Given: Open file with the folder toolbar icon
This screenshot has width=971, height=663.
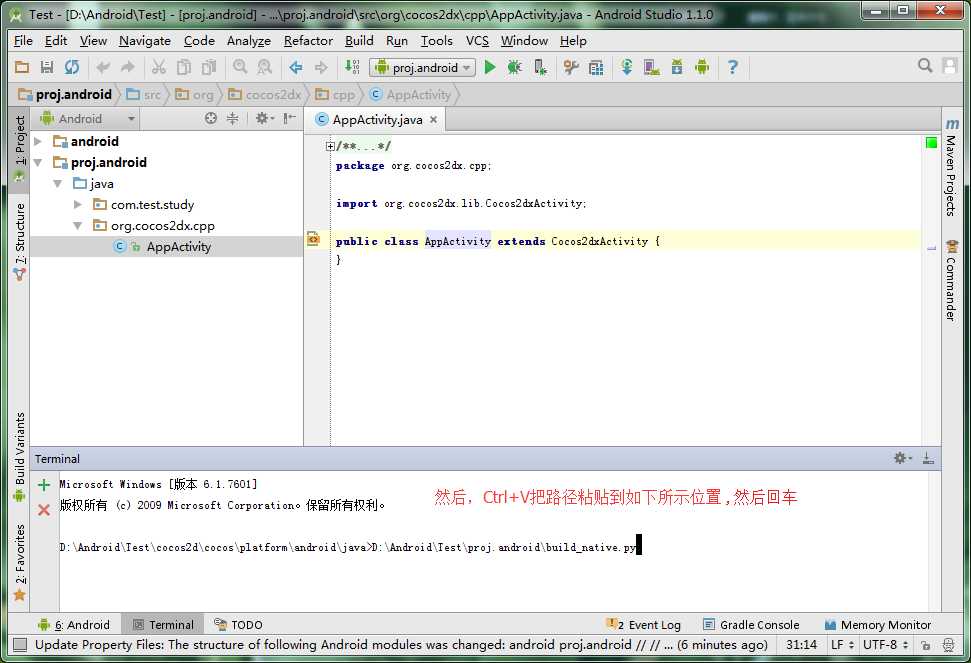Looking at the screenshot, I should 22,67.
